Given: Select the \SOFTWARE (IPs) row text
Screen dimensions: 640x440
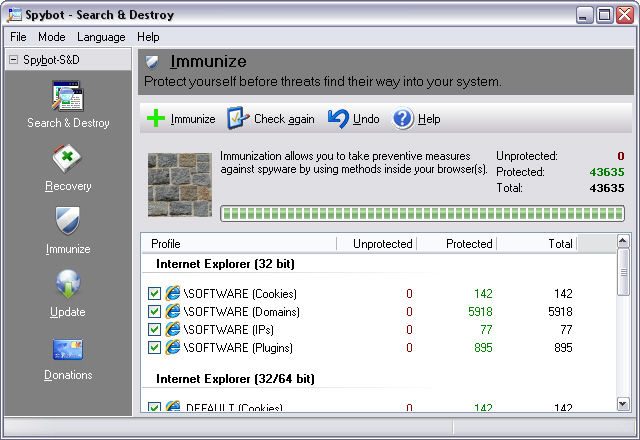Looking at the screenshot, I should coord(229,329).
